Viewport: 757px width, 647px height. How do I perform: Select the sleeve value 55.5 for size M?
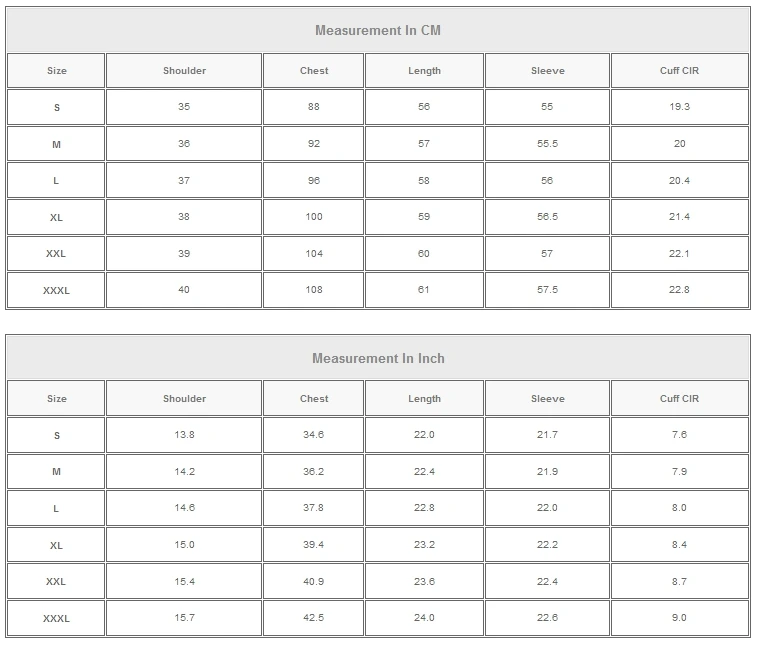pyautogui.click(x=547, y=144)
